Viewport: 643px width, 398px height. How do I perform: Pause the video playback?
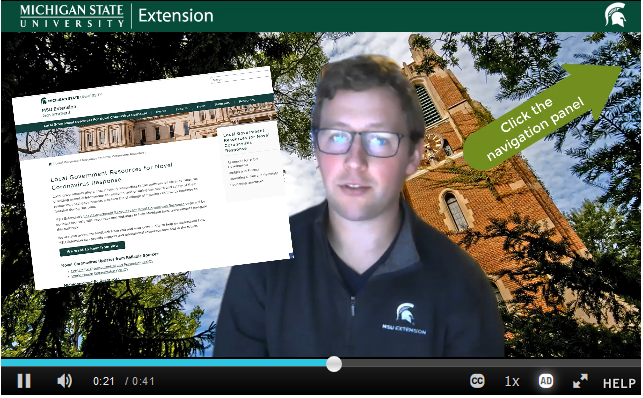[x=24, y=381]
